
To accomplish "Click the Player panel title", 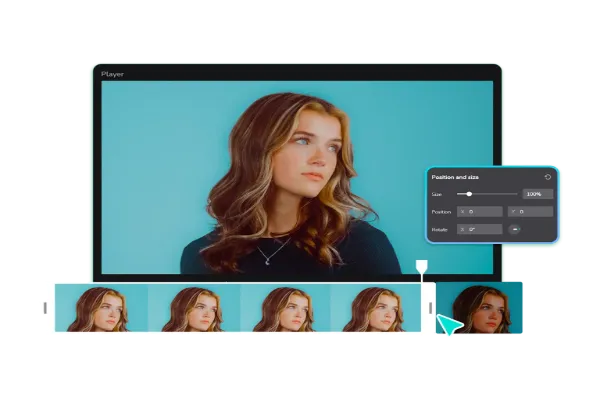I will pyautogui.click(x=112, y=74).
